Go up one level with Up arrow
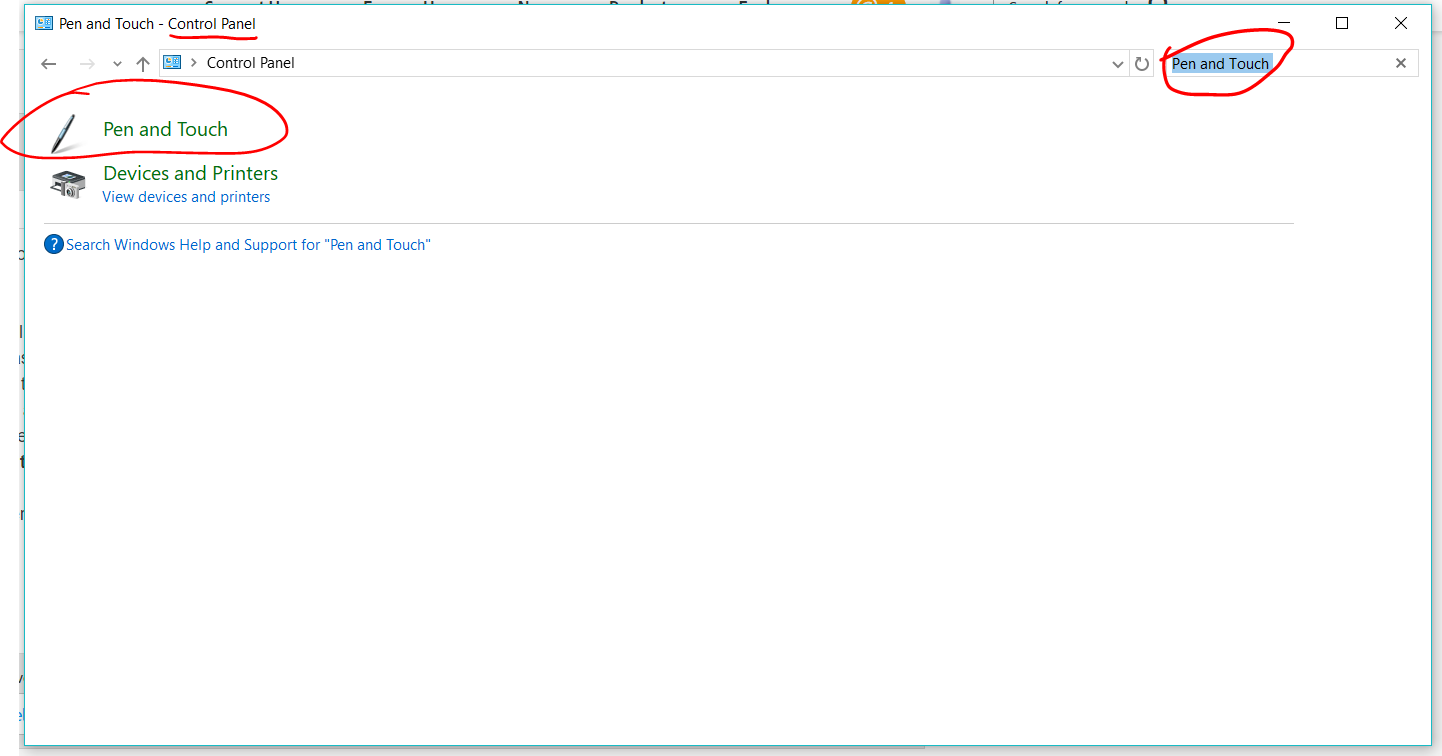Image resolution: width=1442 pixels, height=756 pixels. [x=143, y=64]
